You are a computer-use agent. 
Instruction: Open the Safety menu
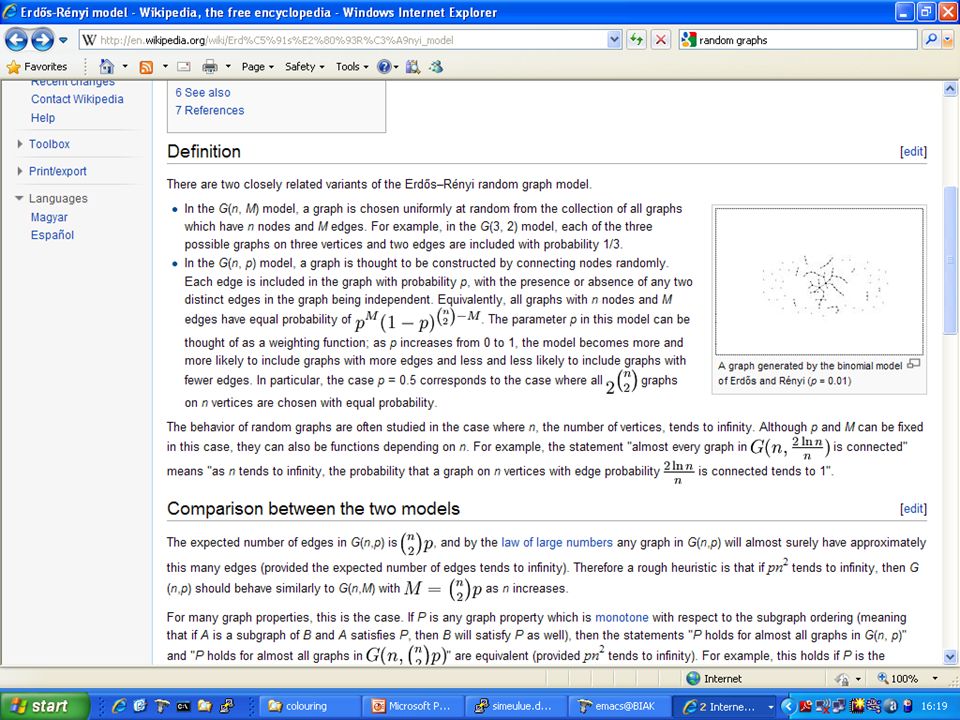click(304, 67)
